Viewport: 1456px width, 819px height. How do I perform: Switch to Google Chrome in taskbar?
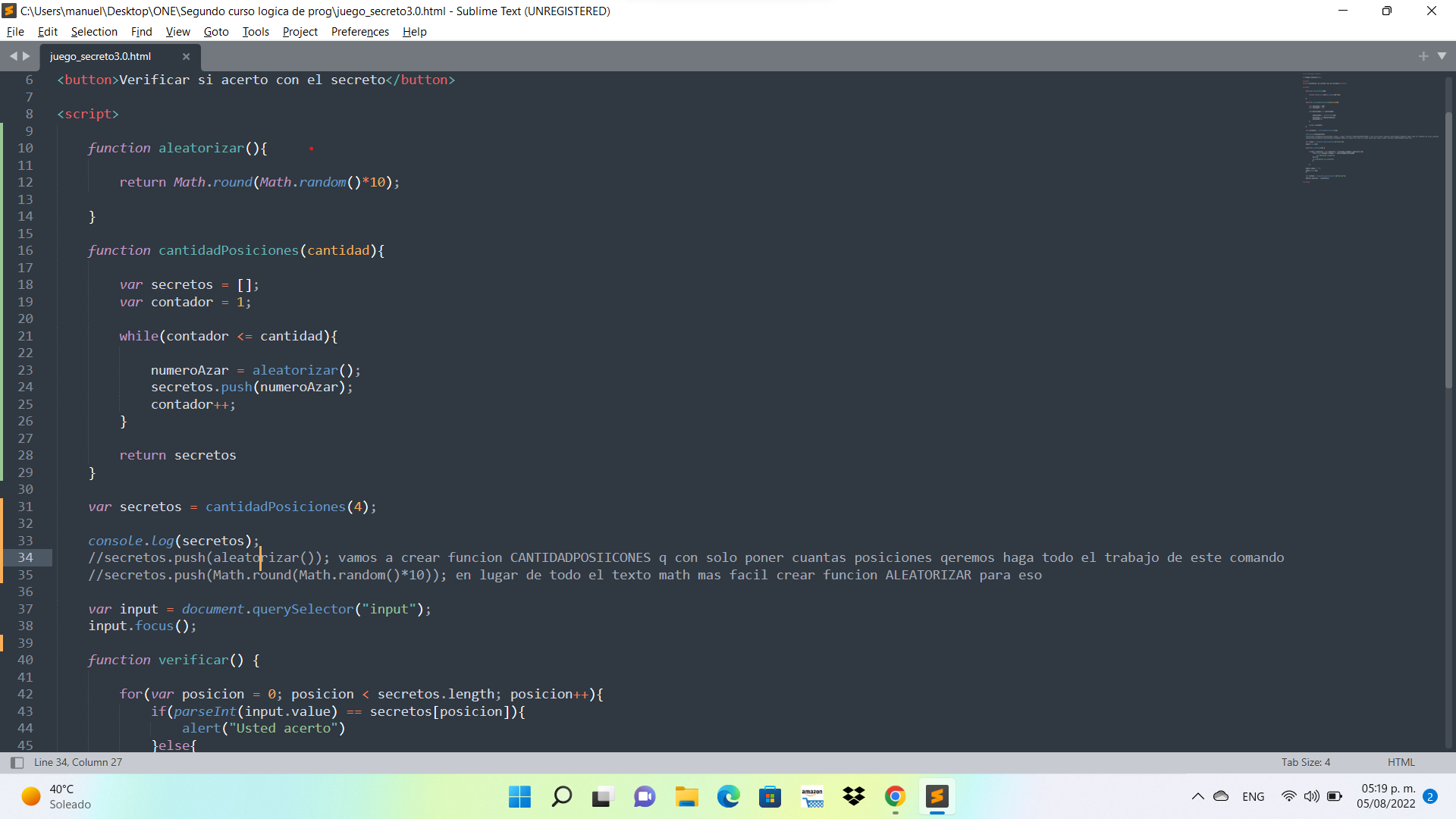[895, 796]
